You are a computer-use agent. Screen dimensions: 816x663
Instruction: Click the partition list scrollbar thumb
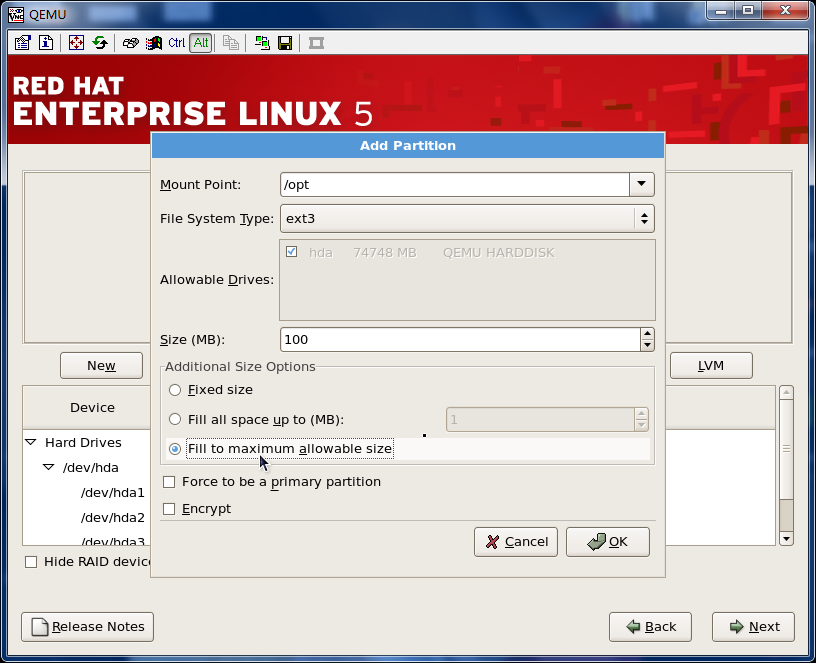786,449
